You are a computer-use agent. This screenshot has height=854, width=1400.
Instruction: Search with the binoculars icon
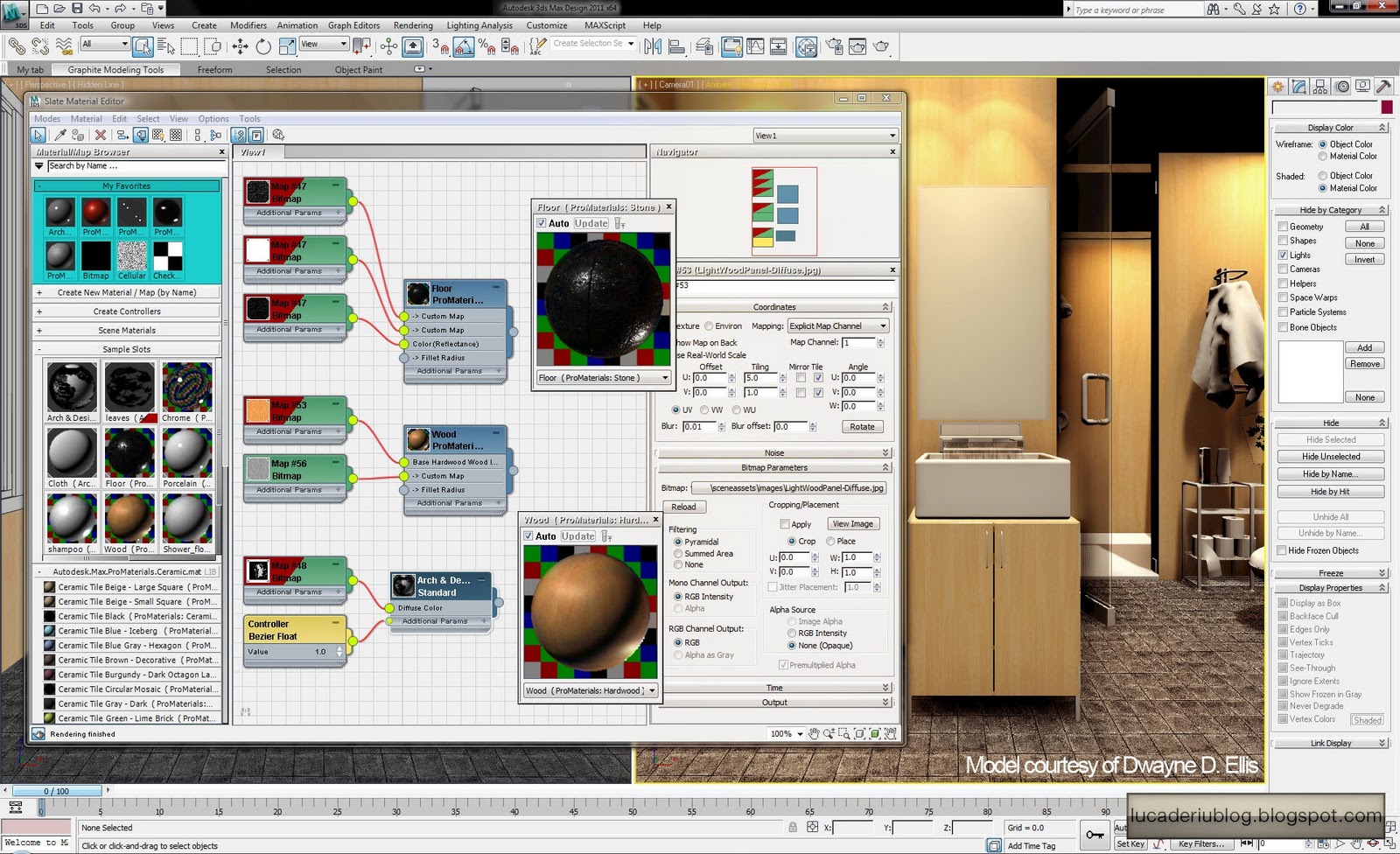(1214, 9)
